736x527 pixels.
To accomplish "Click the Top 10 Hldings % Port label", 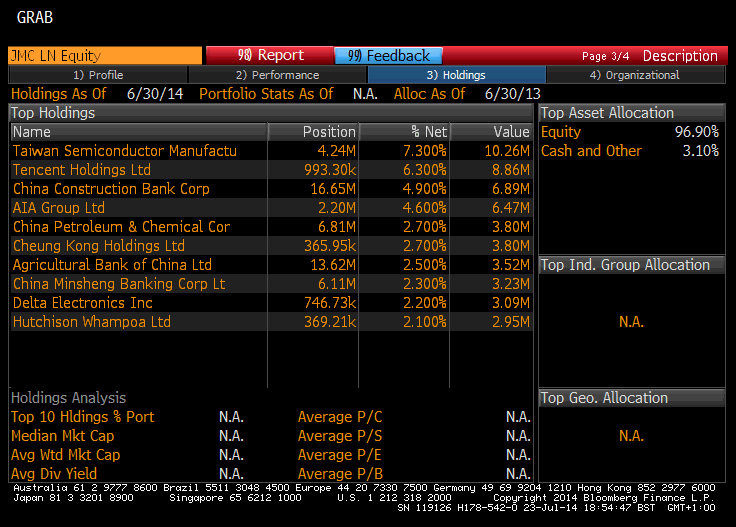I will click(83, 417).
